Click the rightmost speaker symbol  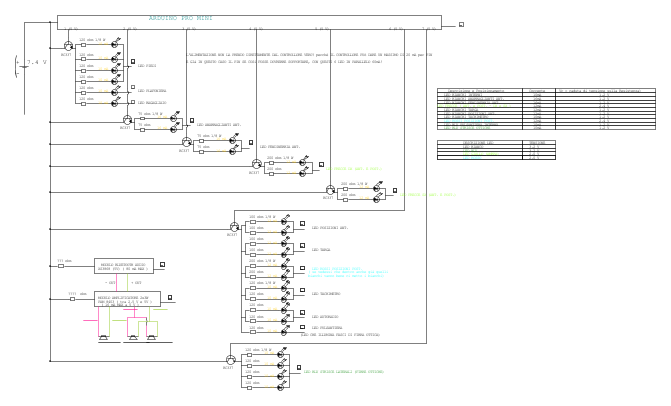[152, 338]
